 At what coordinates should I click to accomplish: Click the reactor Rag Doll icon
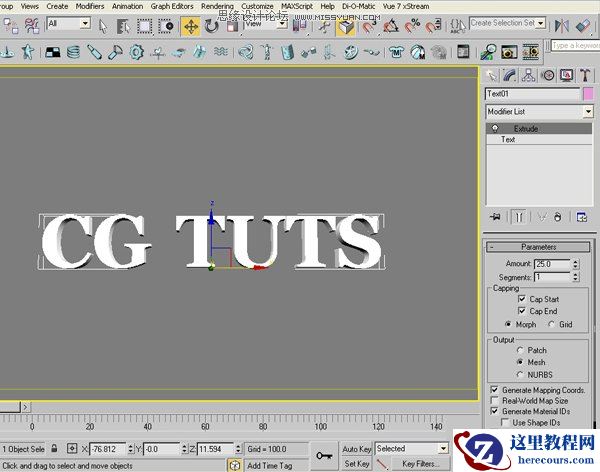click(x=267, y=52)
